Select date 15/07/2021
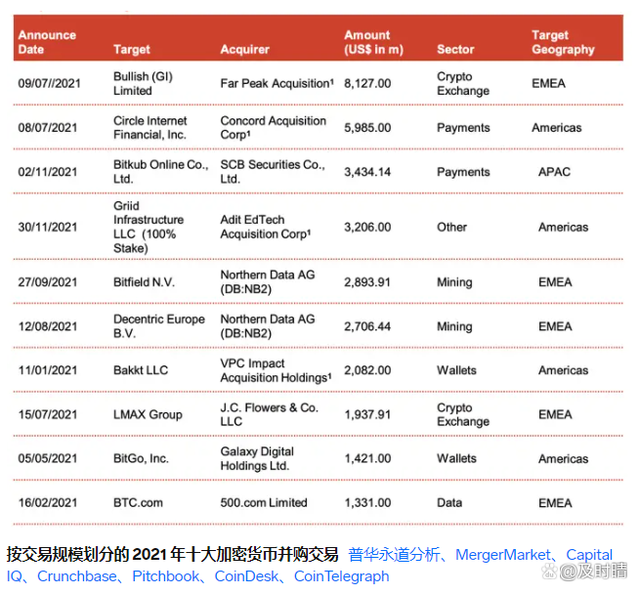The height and width of the screenshot is (594, 640). pyautogui.click(x=47, y=414)
